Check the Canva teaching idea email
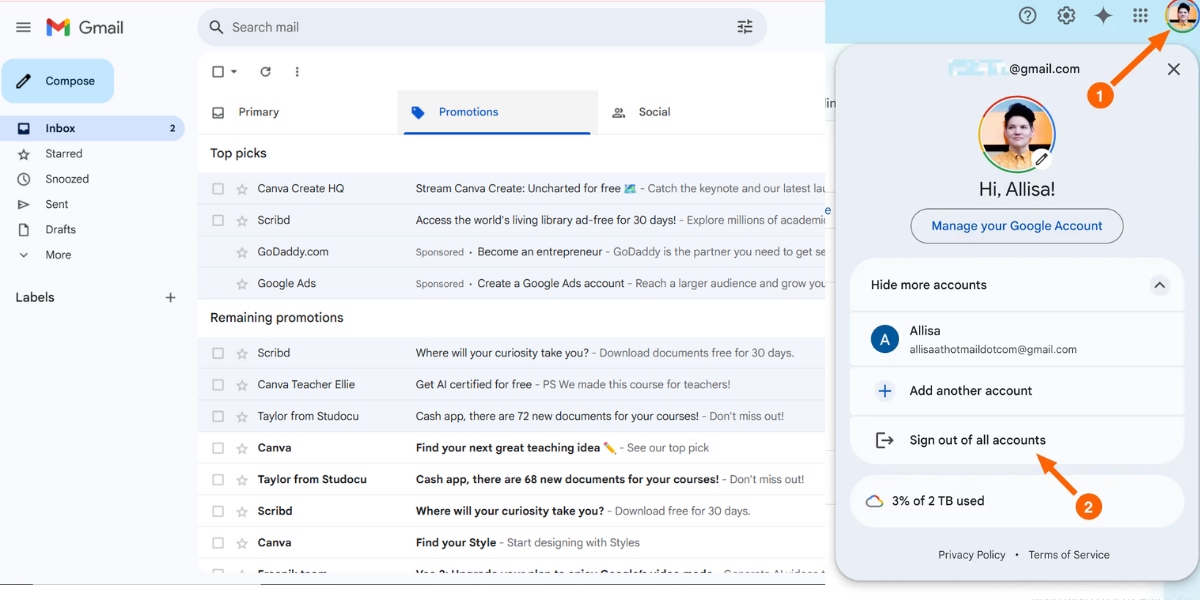This screenshot has height=600, width=1200. (218, 448)
